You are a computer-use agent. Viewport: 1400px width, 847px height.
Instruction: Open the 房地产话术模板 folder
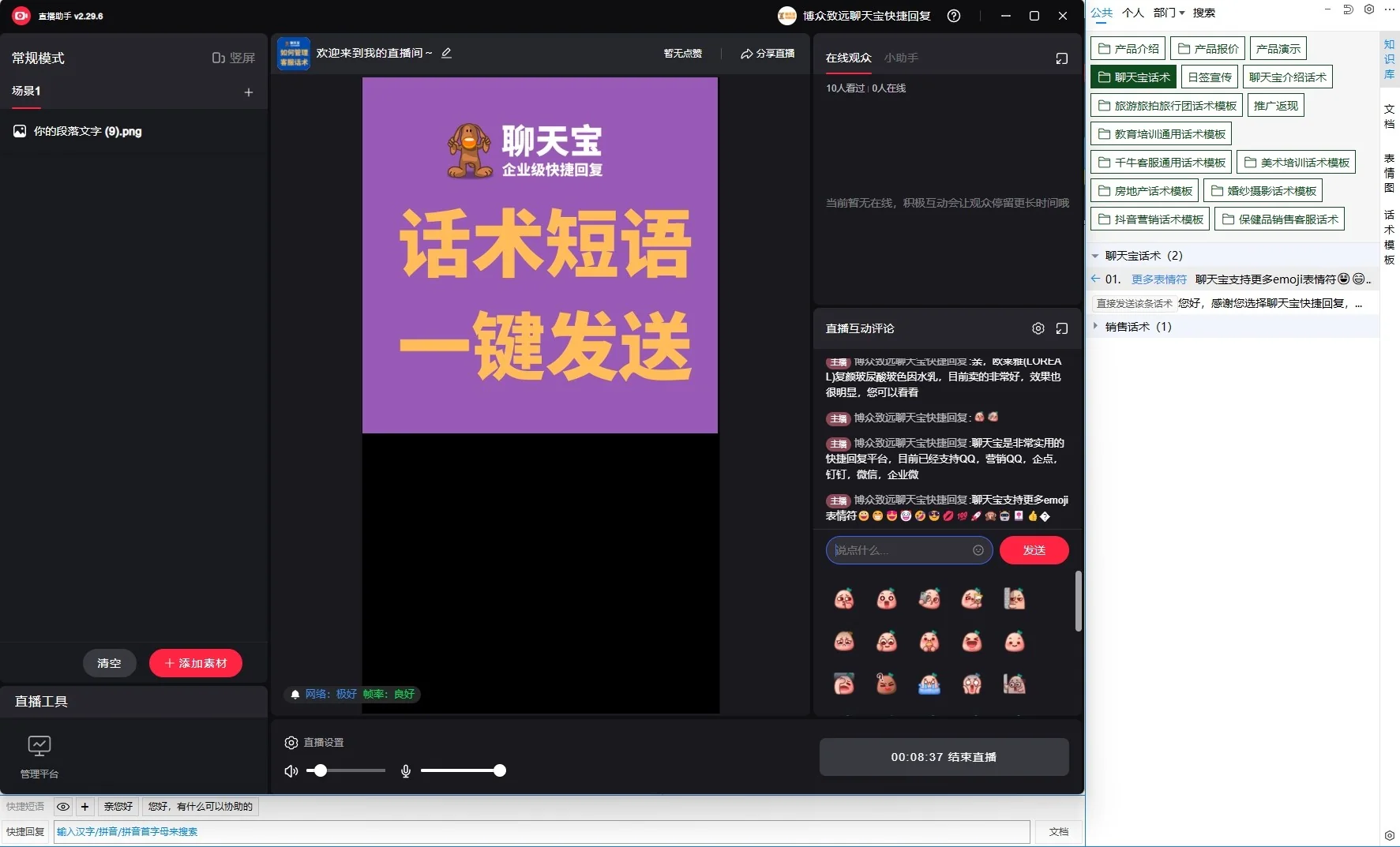click(x=1145, y=191)
